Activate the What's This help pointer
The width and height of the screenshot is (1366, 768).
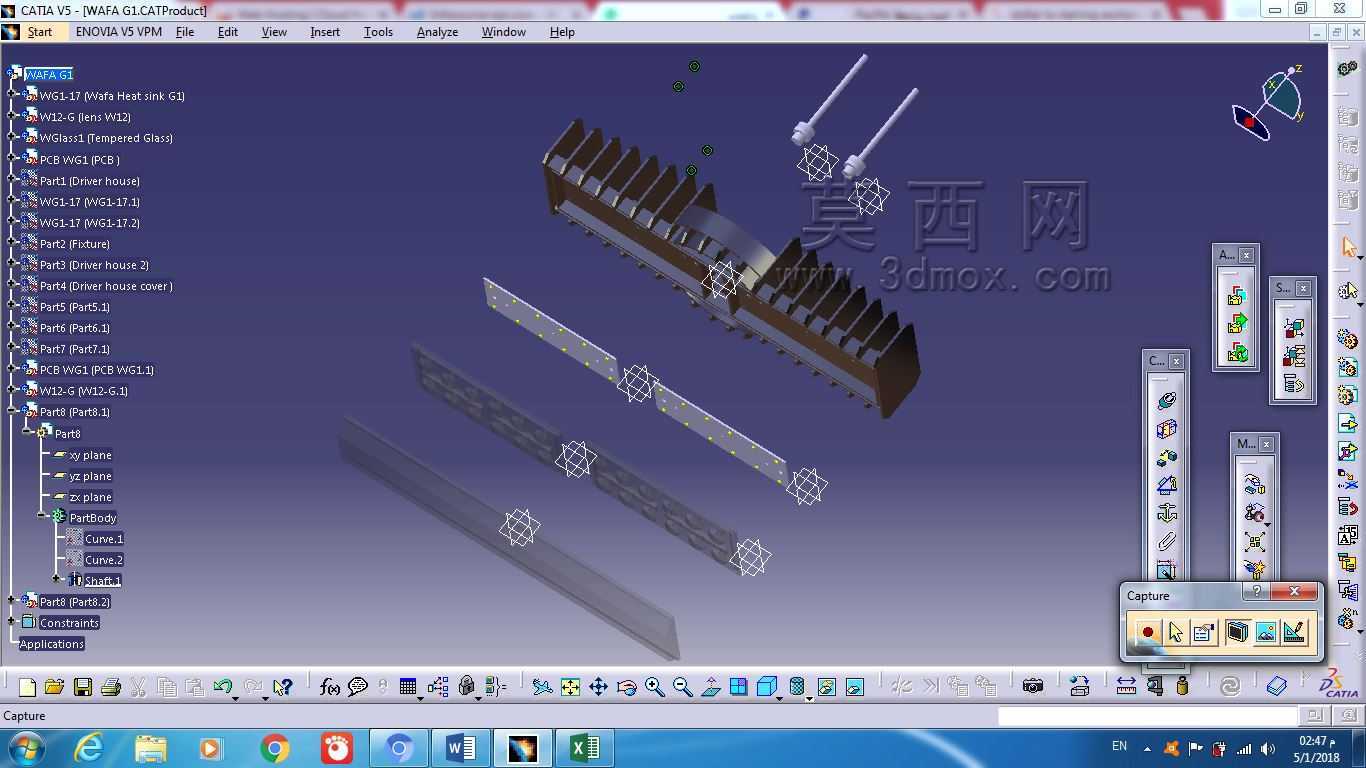point(282,687)
